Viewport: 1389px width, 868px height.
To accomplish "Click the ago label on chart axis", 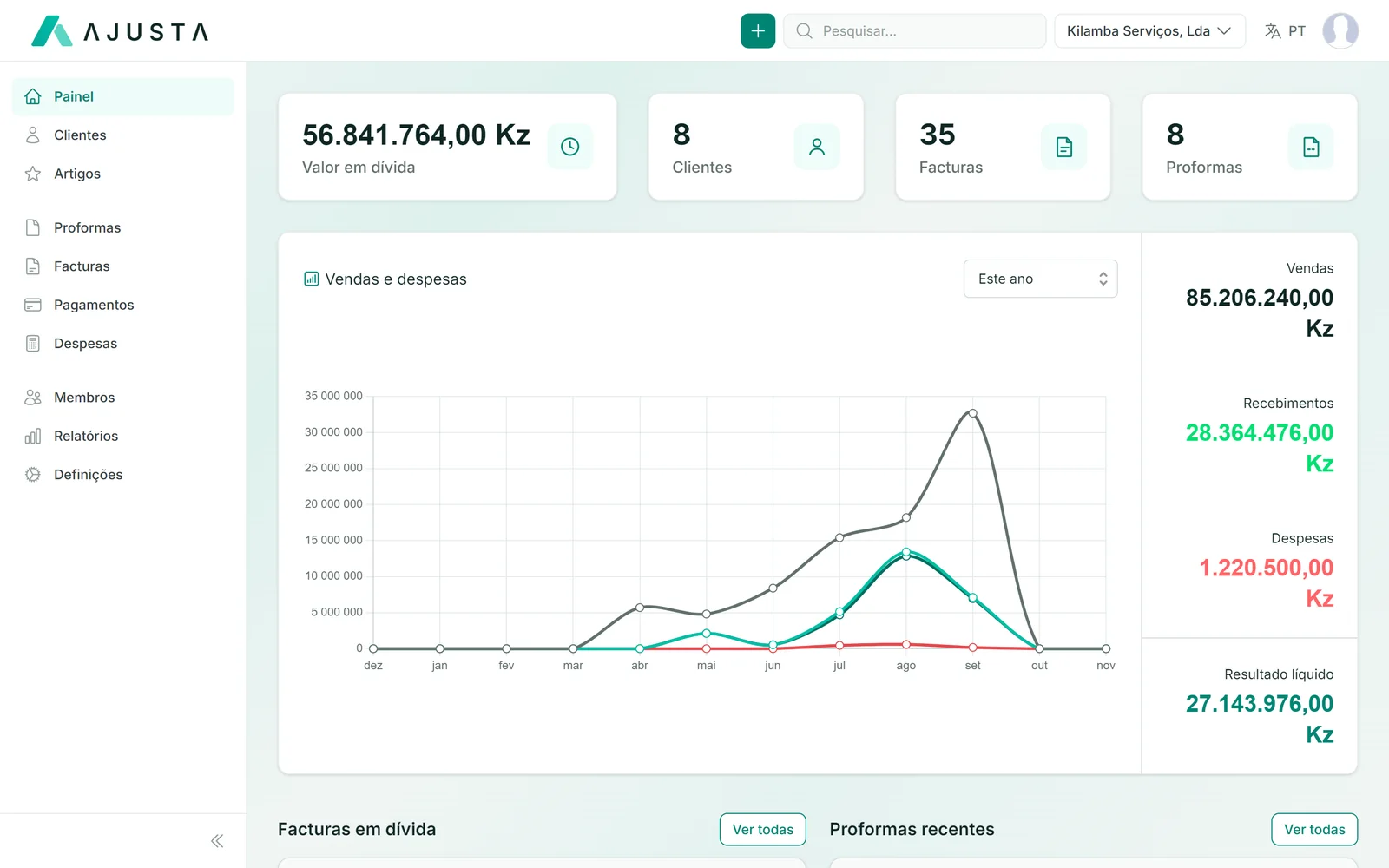I will point(905,666).
